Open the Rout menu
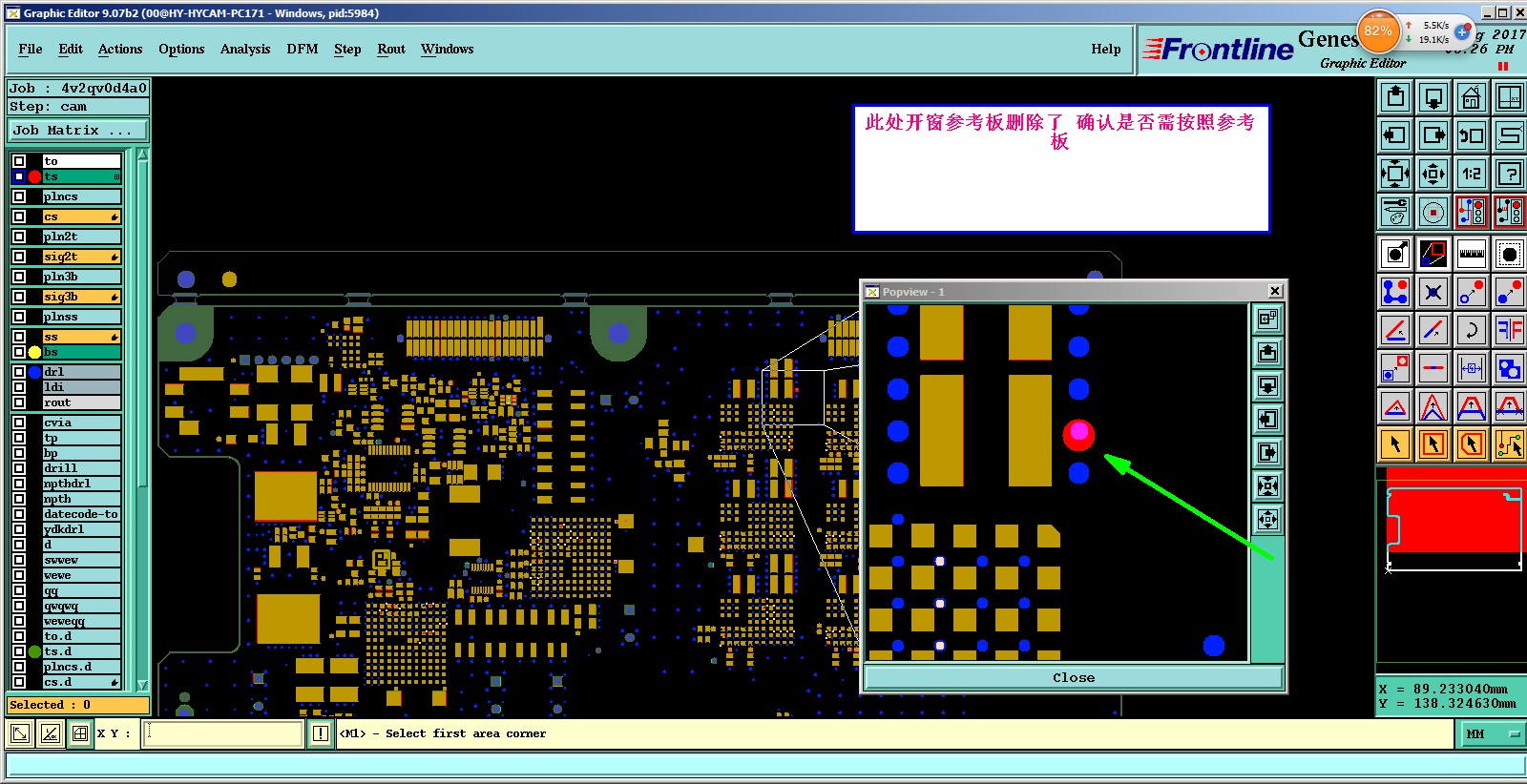 pos(391,49)
